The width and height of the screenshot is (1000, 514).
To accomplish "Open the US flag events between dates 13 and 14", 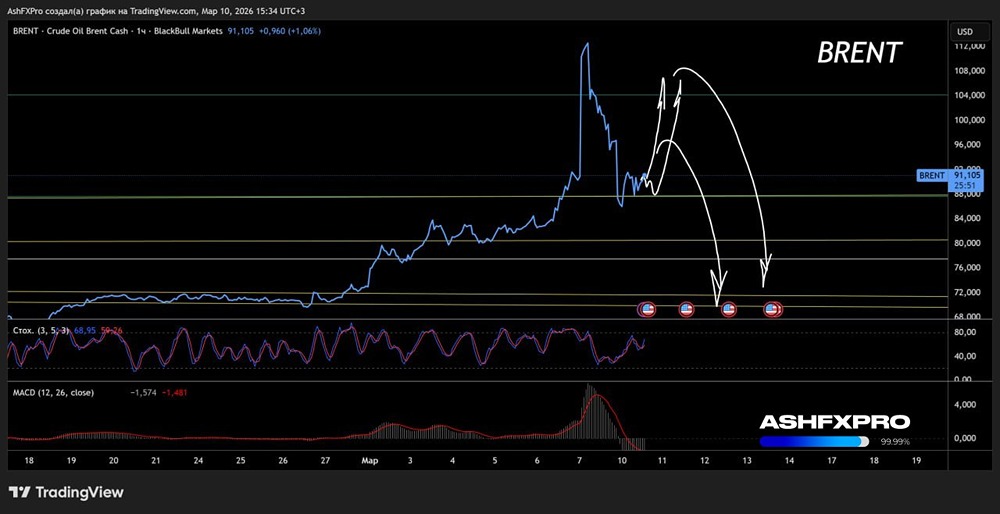I will pyautogui.click(x=773, y=310).
